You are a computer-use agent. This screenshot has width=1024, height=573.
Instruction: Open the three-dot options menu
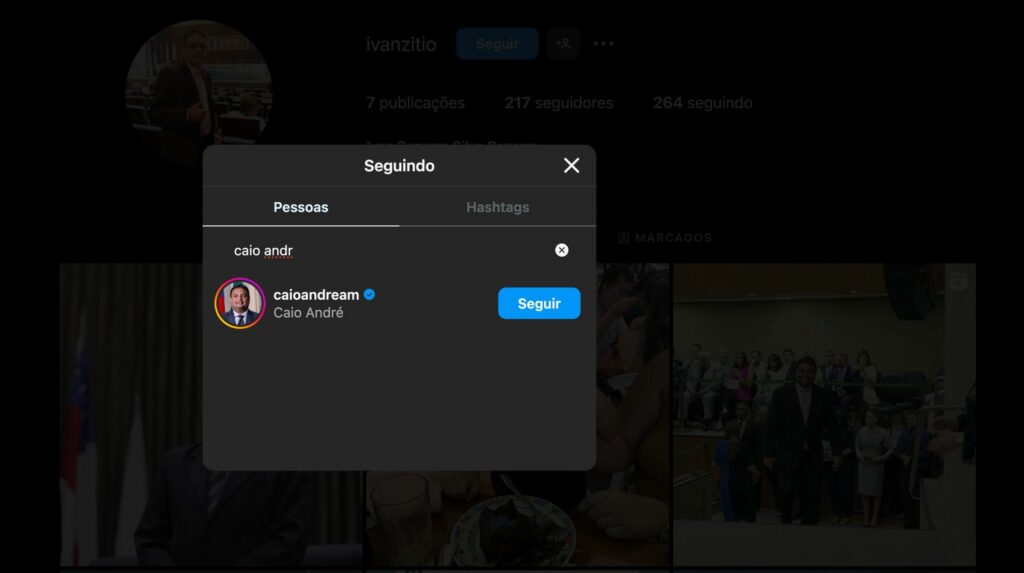[603, 44]
